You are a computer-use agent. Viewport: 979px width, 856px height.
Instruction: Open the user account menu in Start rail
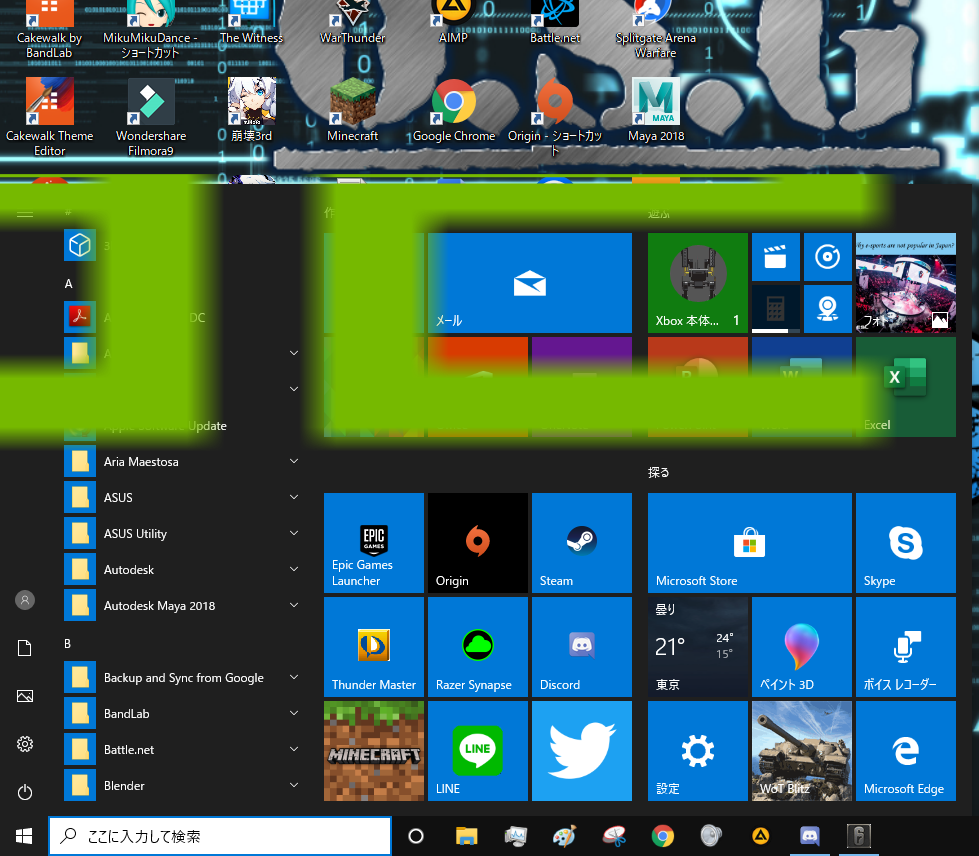click(25, 600)
